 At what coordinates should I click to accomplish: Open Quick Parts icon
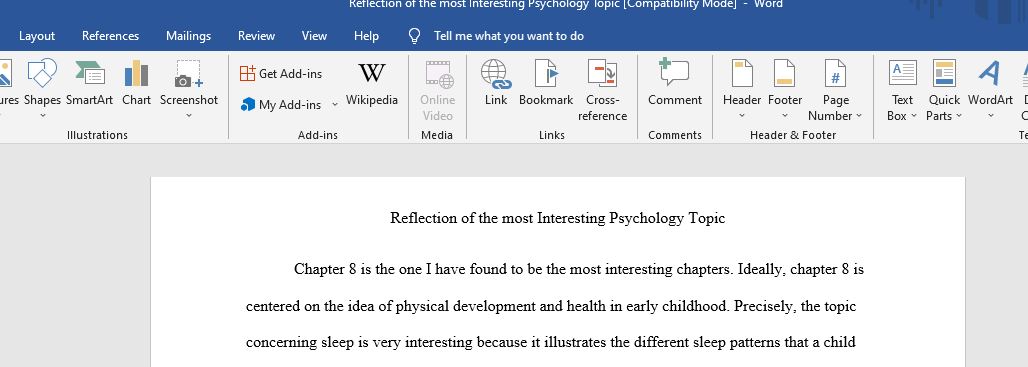pyautogui.click(x=944, y=73)
